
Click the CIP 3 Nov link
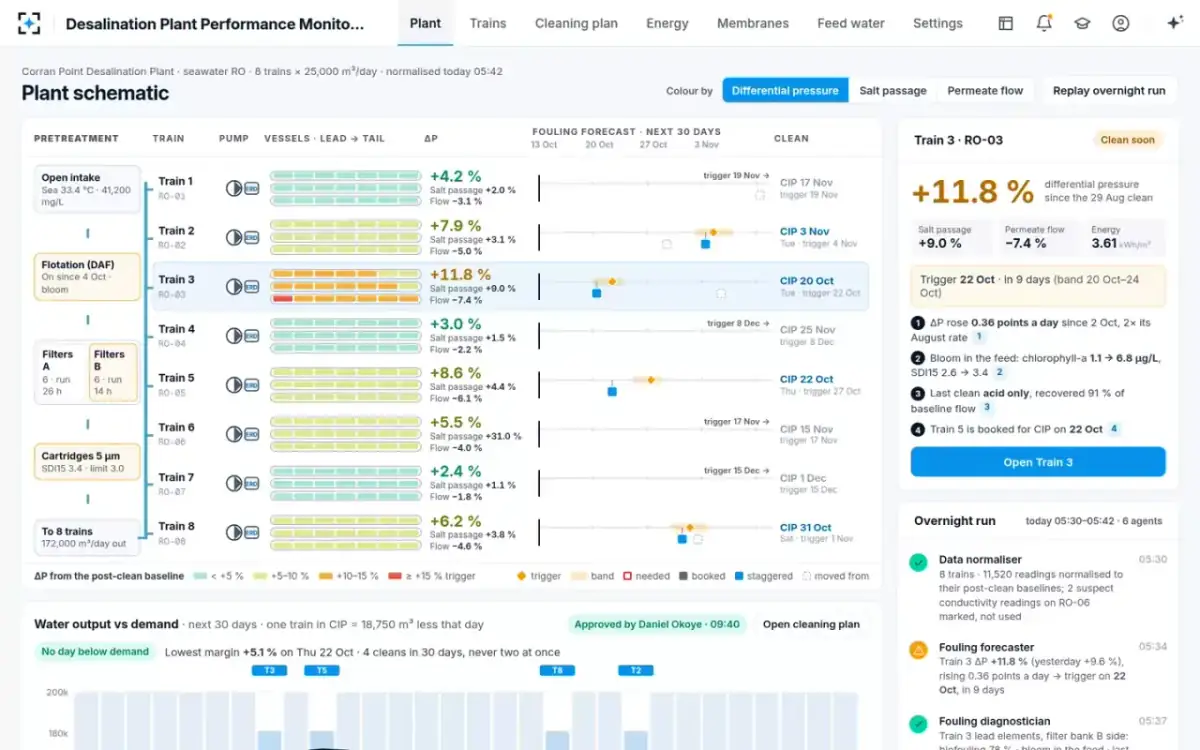[805, 232]
